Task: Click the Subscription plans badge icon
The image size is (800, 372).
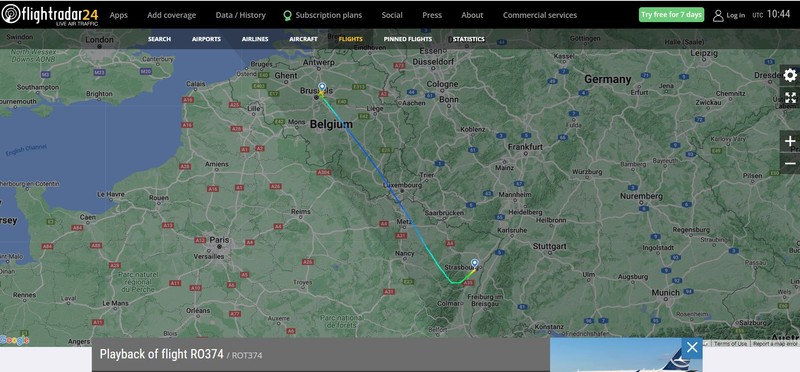Action: (287, 16)
